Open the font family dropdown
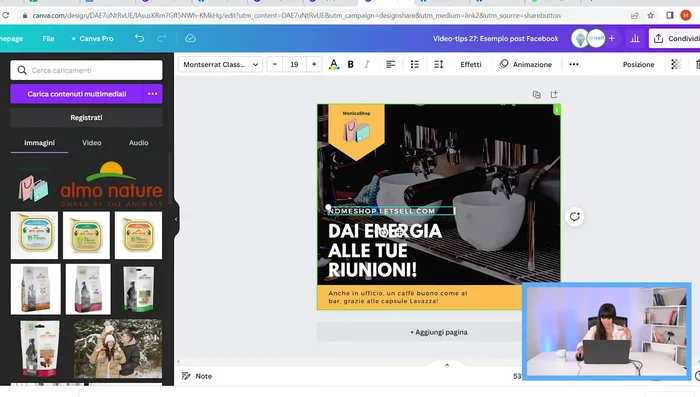The width and height of the screenshot is (700, 397). [220, 64]
